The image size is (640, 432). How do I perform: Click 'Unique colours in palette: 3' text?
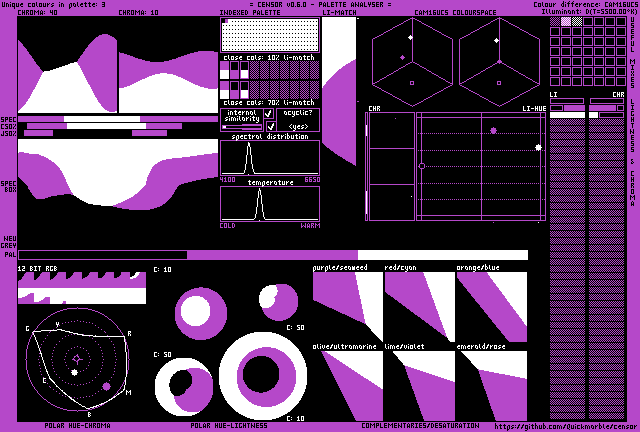[x=53, y=4]
